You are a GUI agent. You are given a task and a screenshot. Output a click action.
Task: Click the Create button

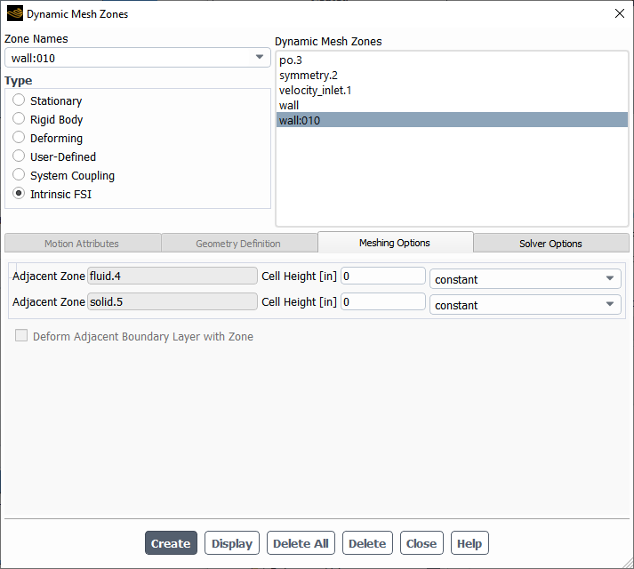171,543
